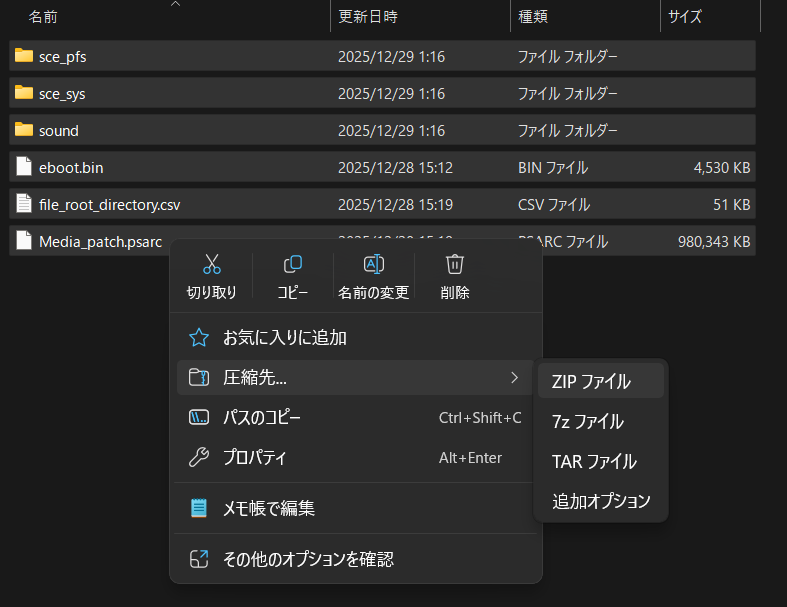The height and width of the screenshot is (607, 787).
Task: Sort files by サイズ column header
Action: click(684, 17)
